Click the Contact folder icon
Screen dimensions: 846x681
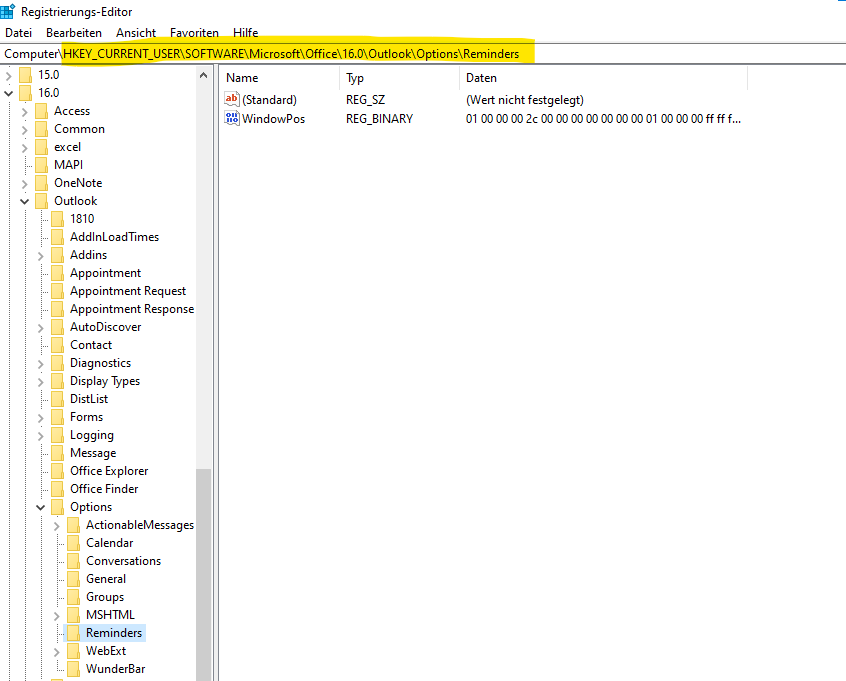58,345
